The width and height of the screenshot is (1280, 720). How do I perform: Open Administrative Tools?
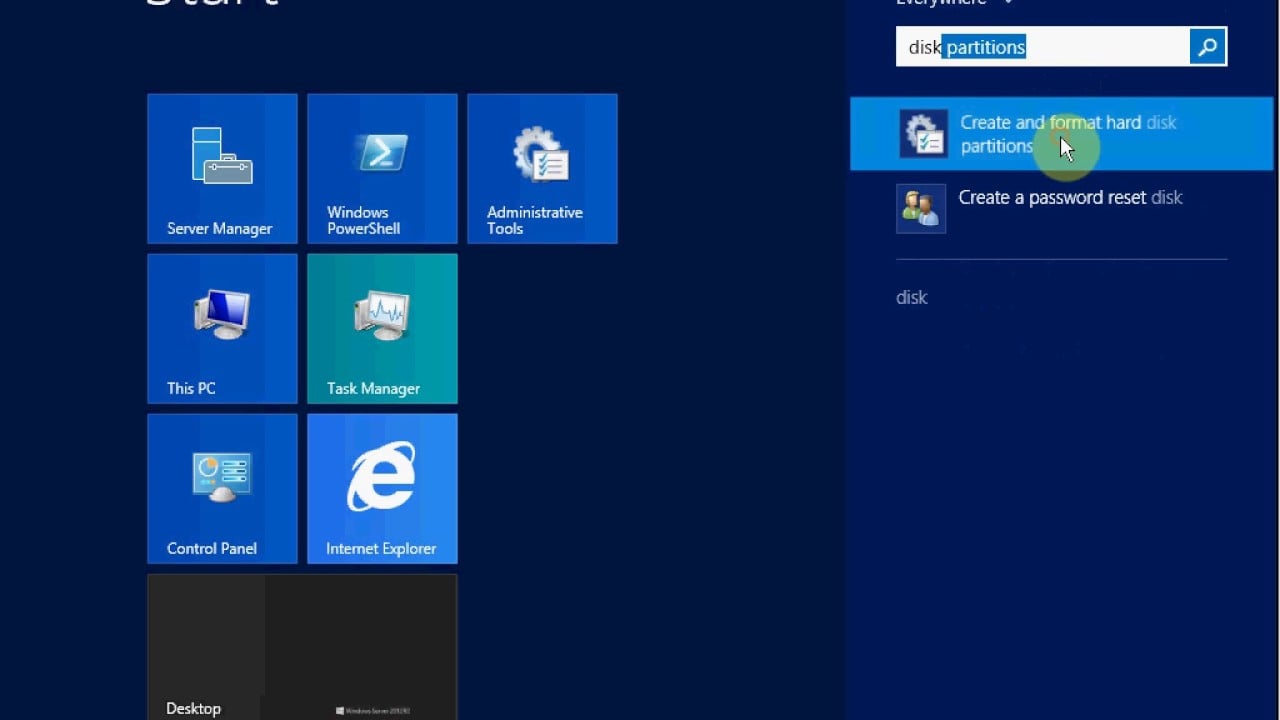coord(541,168)
